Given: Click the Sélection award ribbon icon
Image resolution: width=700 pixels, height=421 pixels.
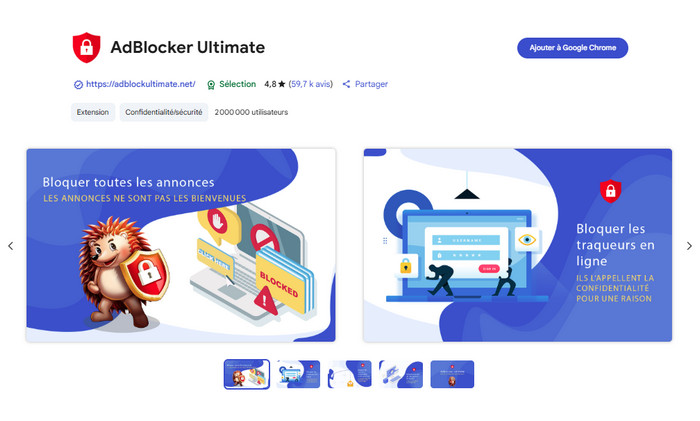Looking at the screenshot, I should [x=211, y=84].
